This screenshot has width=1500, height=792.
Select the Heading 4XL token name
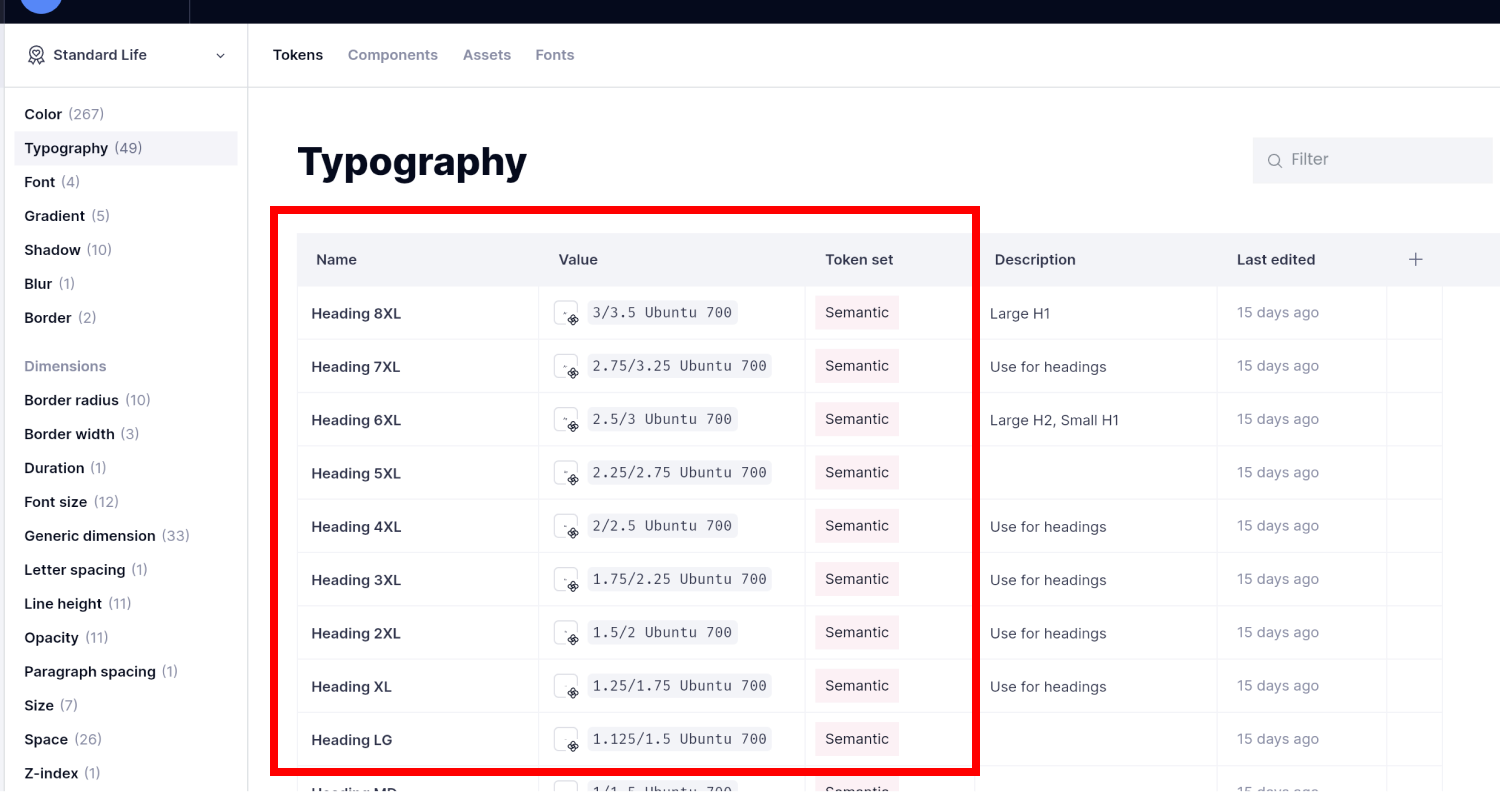tap(356, 527)
